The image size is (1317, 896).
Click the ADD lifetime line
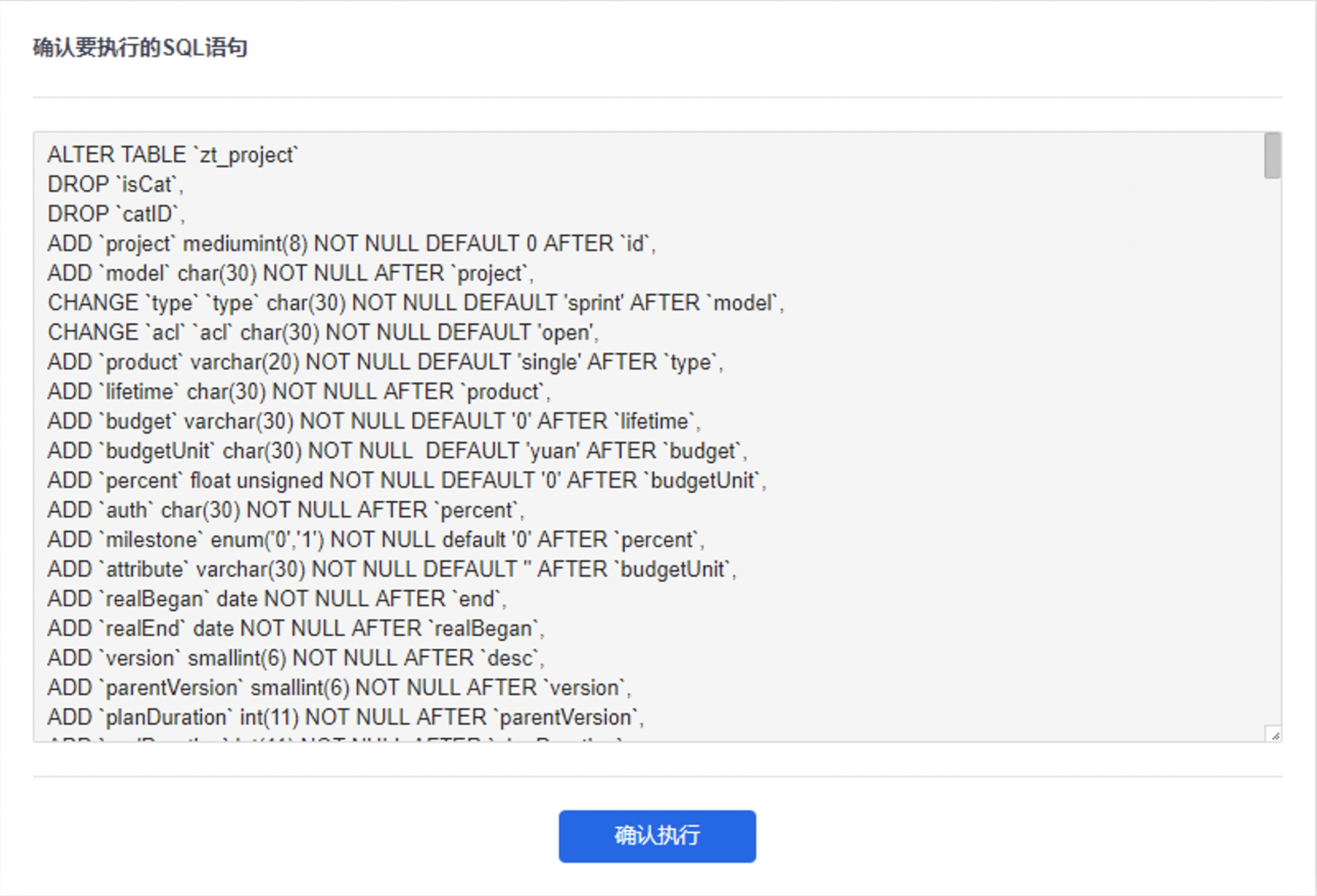299,392
